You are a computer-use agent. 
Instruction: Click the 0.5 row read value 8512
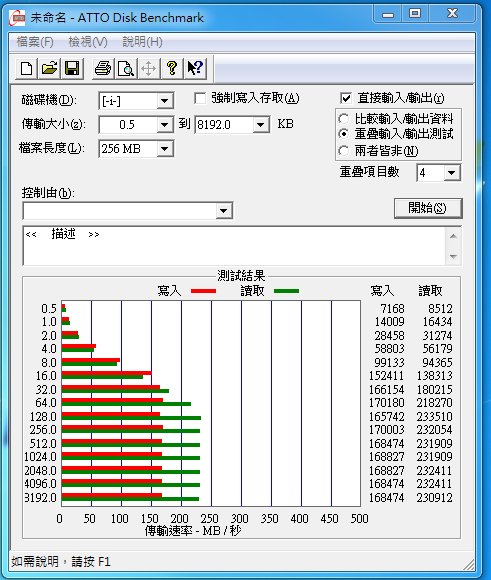[440, 308]
